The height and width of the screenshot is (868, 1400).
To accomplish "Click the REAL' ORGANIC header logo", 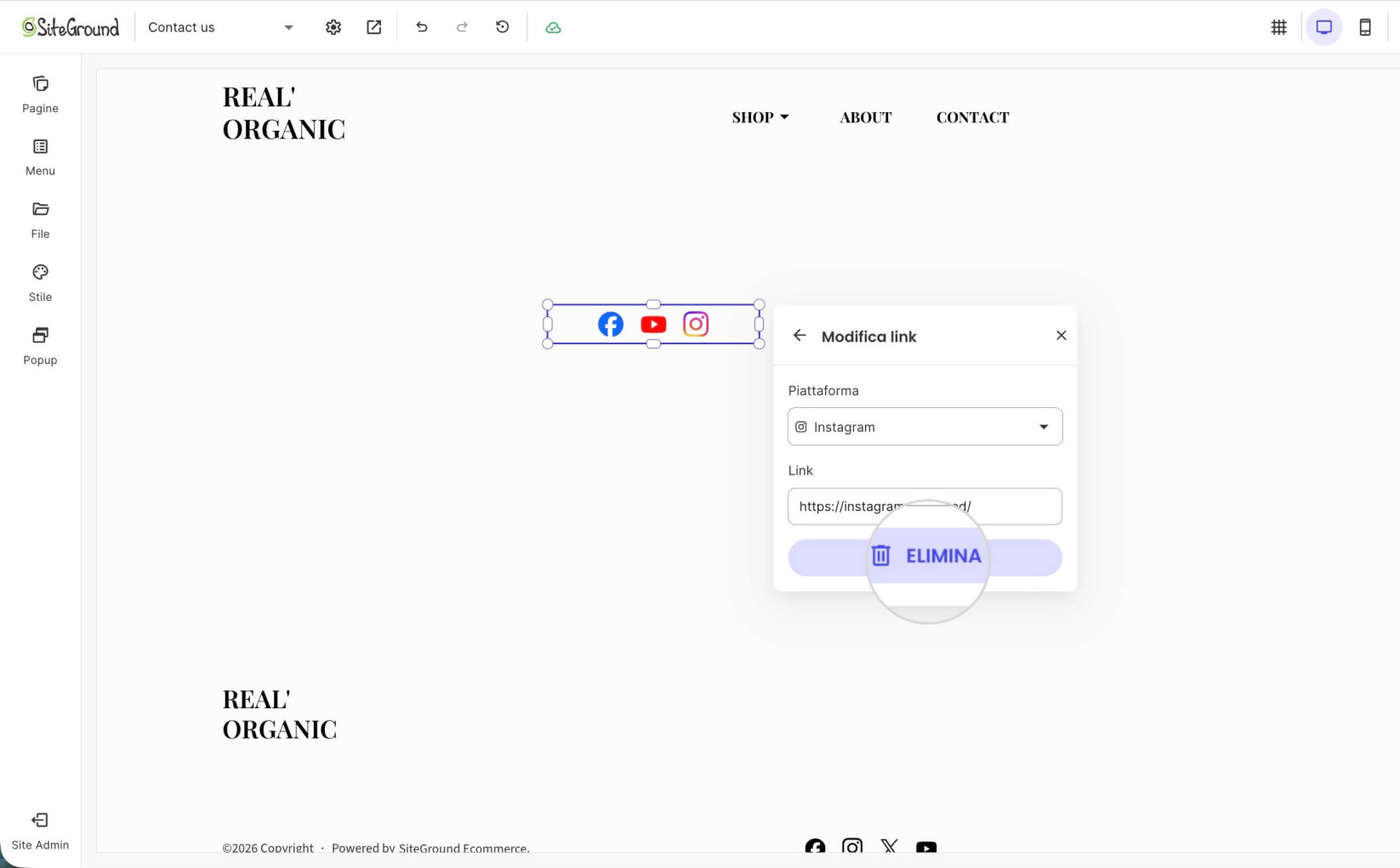I will tap(284, 113).
